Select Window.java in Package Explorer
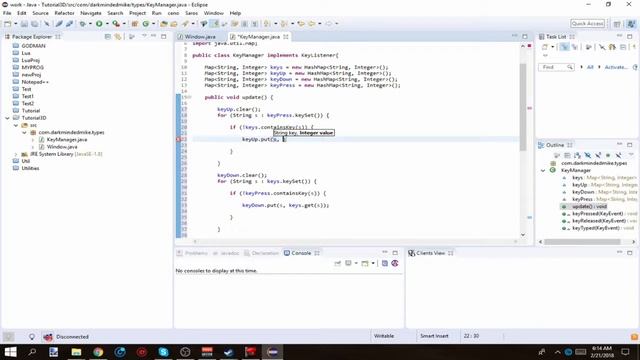Image resolution: width=640 pixels, height=360 pixels. [x=62, y=147]
